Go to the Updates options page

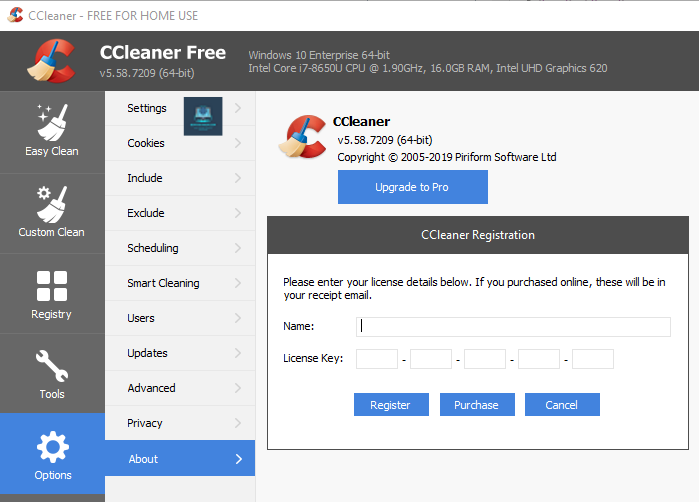(x=180, y=353)
